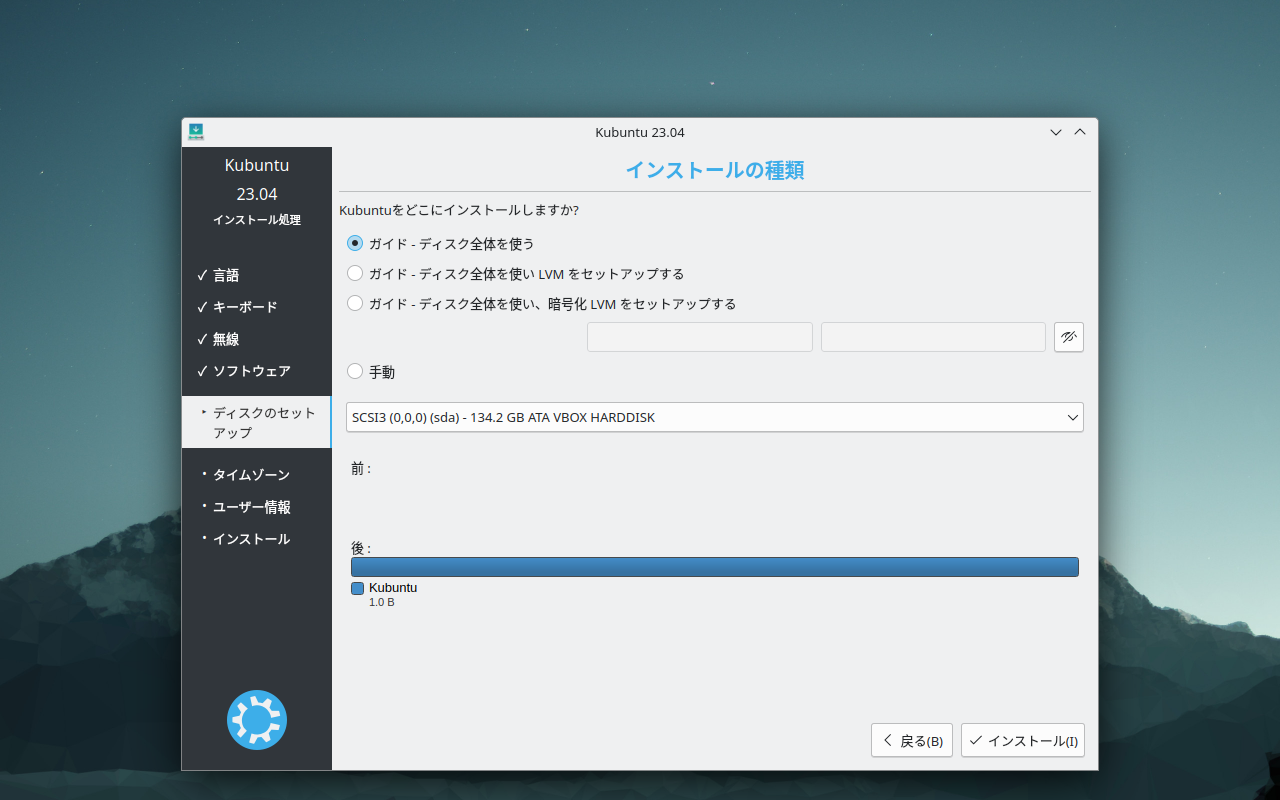Screen dimensions: 1280x800
Task: Click the 戻る(B) back button
Action: [x=912, y=740]
